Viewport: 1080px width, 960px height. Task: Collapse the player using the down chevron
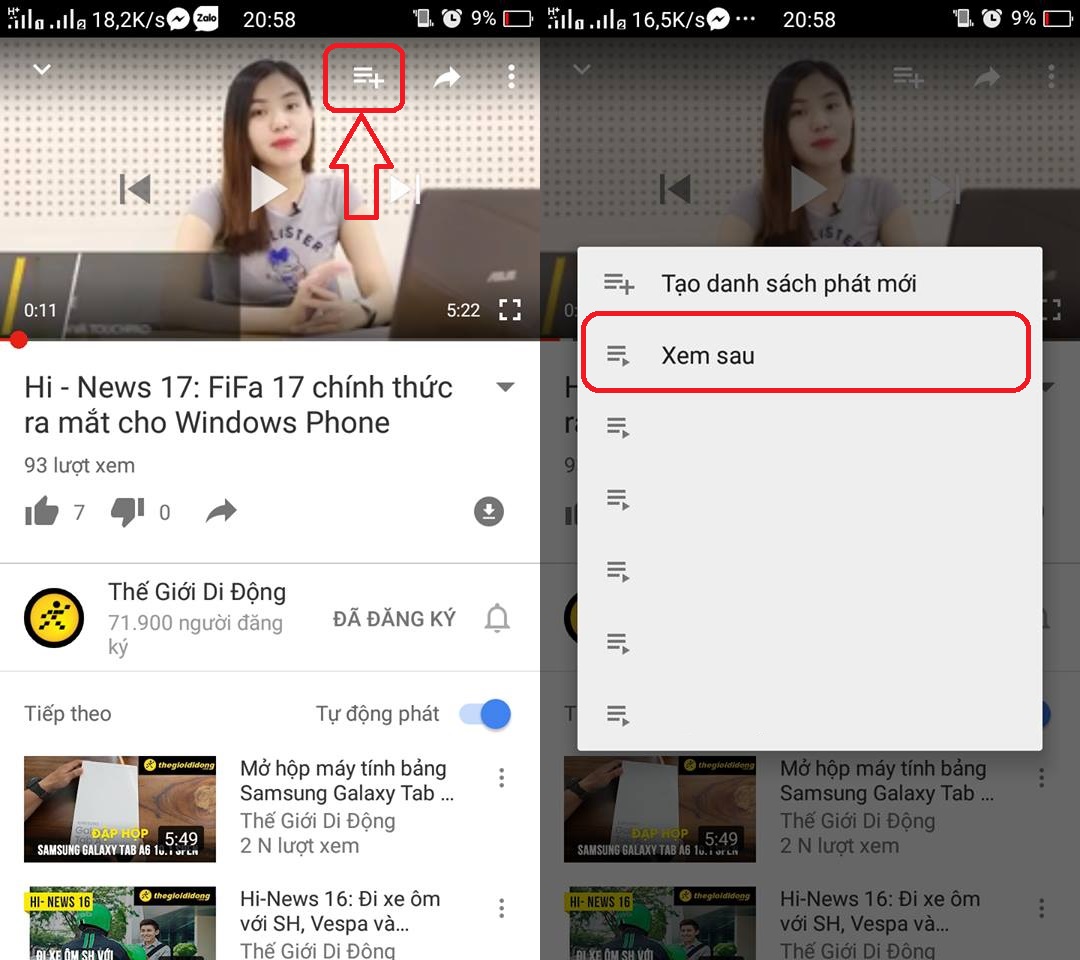click(x=41, y=70)
